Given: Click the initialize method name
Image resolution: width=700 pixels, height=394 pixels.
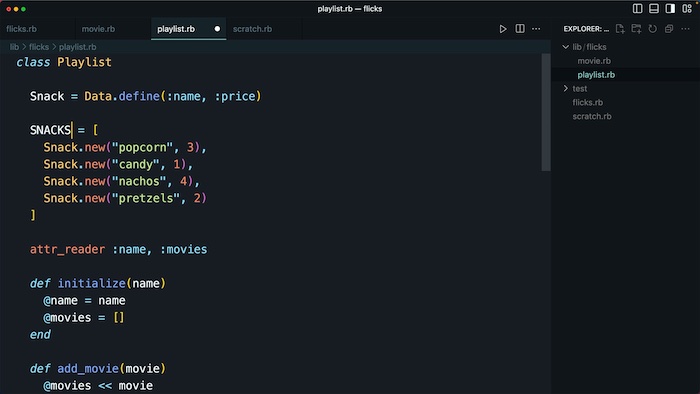Looking at the screenshot, I should tap(92, 283).
